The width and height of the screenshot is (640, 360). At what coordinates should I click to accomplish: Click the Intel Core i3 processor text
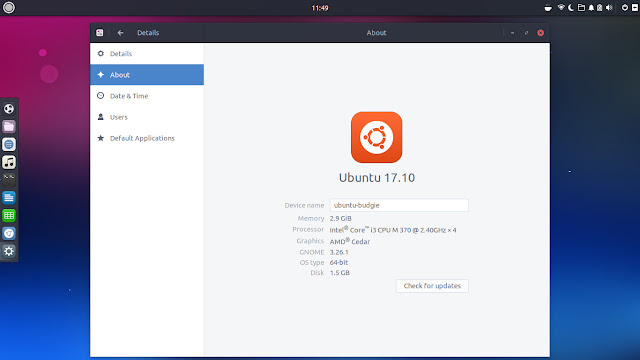pos(393,230)
